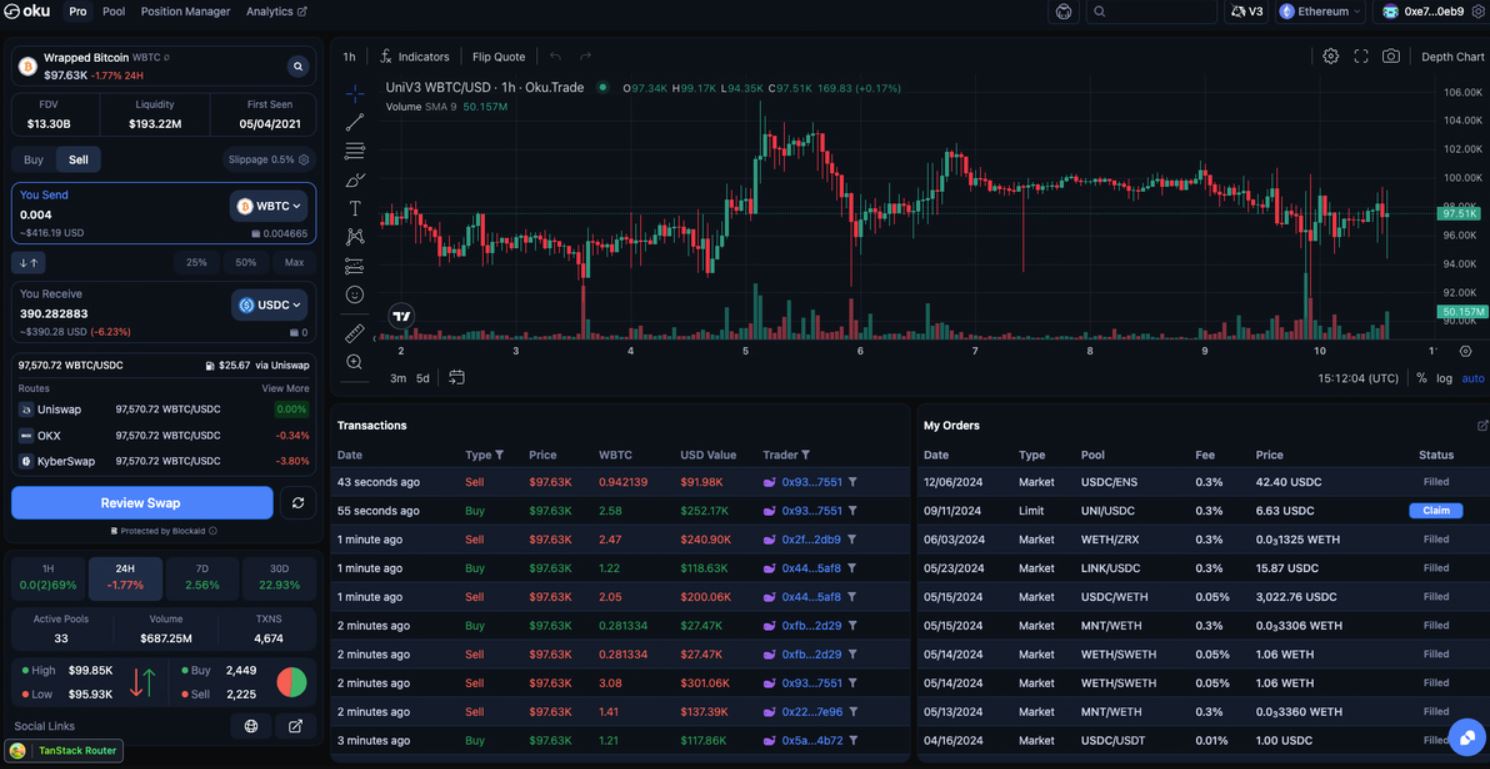Refresh the swap quote
Viewport: 1490px width, 769px height.
coord(297,503)
